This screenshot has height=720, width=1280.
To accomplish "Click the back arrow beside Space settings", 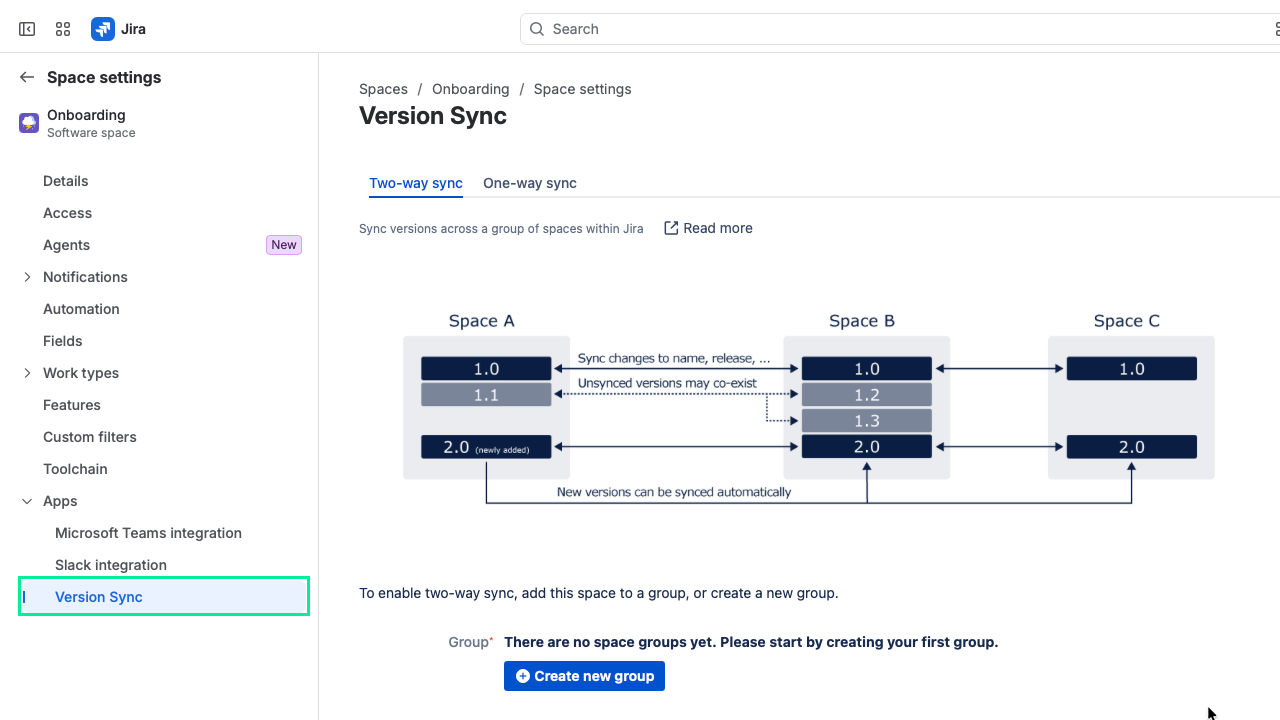I will (27, 77).
